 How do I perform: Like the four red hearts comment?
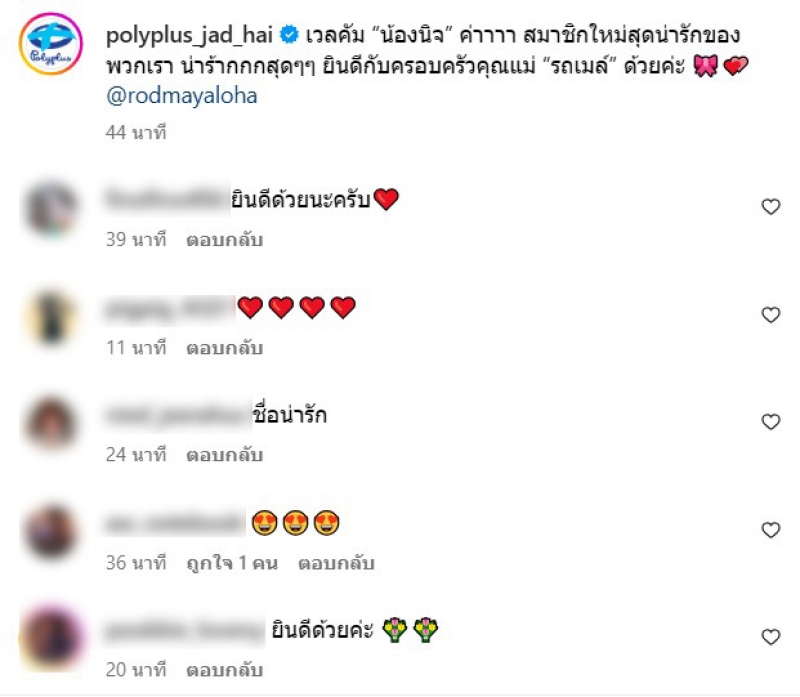pyautogui.click(x=770, y=315)
